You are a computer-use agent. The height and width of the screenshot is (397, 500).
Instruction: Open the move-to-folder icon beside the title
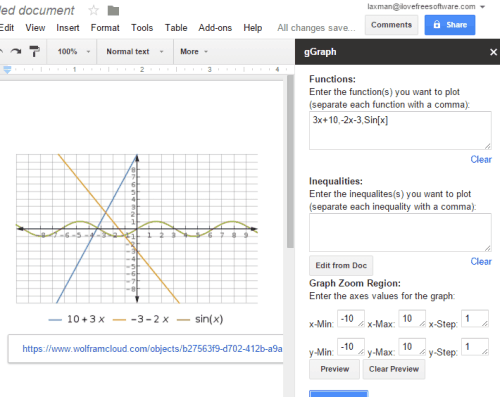(113, 11)
